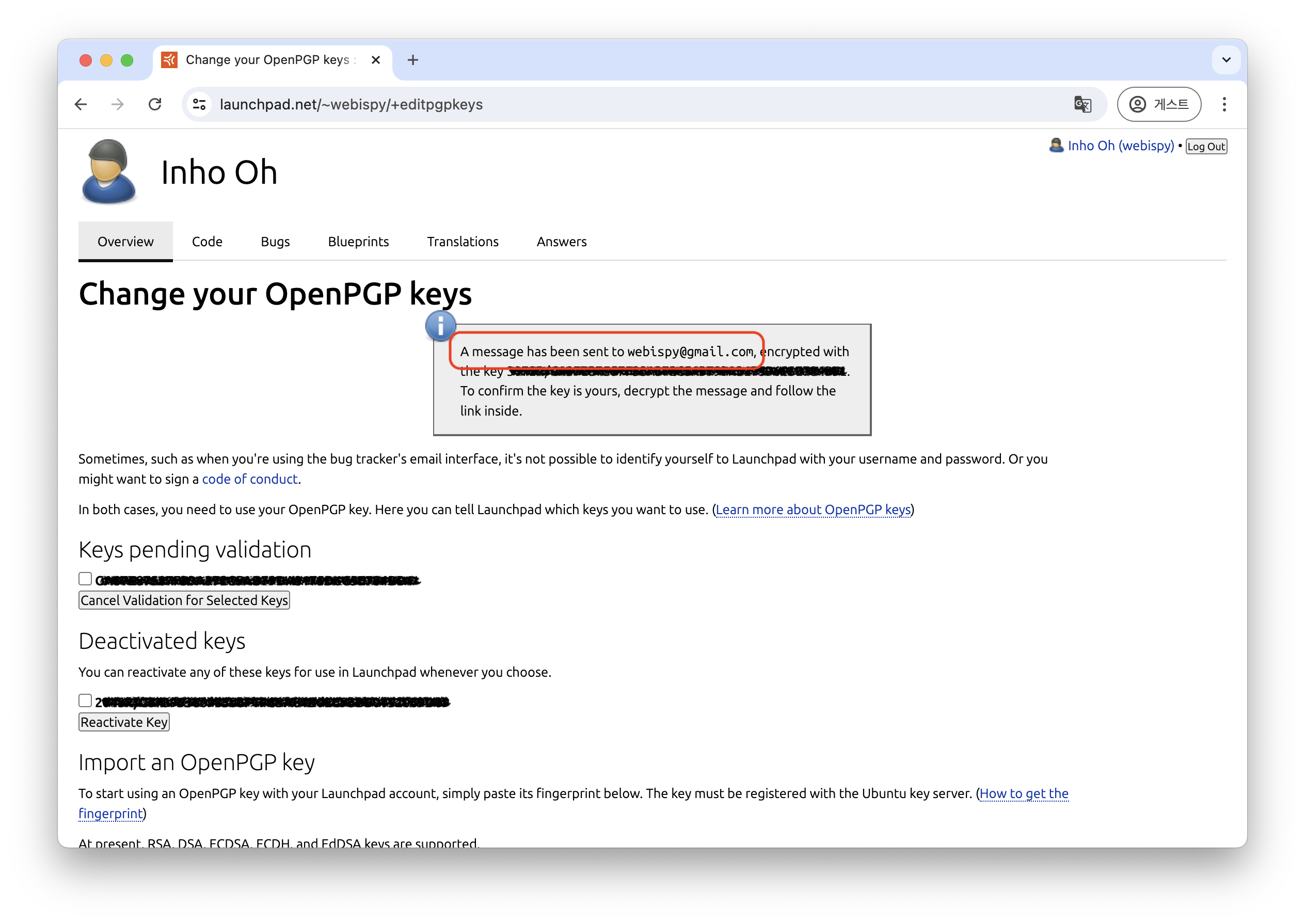
Task: Open site information icon in address bar
Action: click(199, 104)
